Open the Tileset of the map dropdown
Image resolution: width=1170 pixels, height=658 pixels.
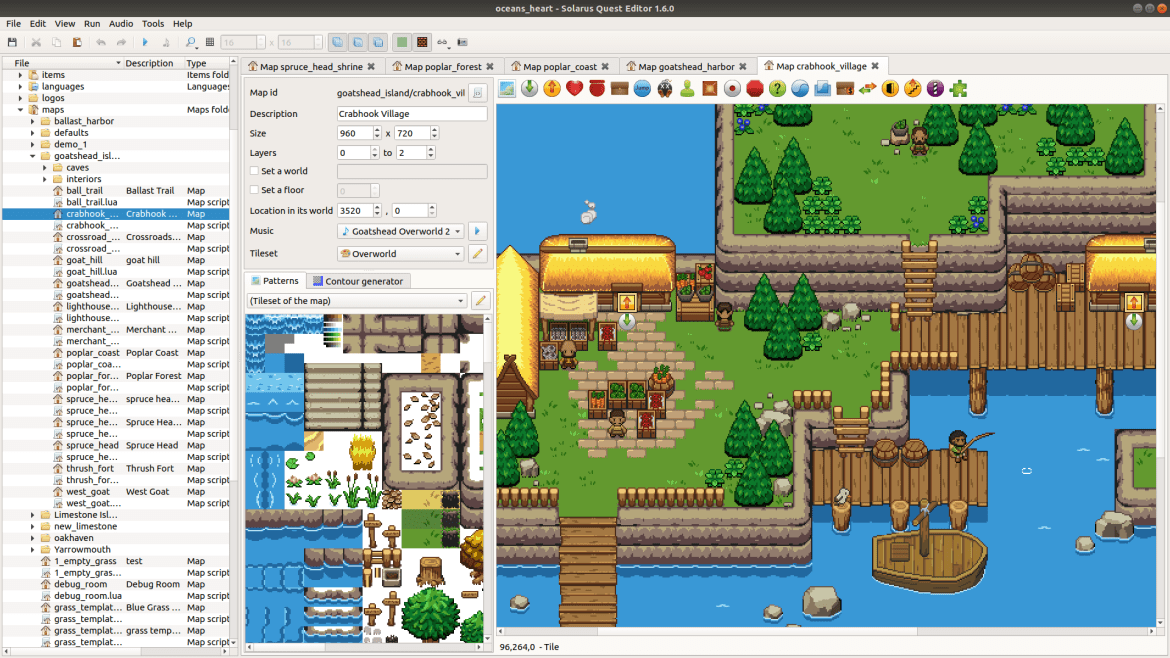click(x=357, y=301)
